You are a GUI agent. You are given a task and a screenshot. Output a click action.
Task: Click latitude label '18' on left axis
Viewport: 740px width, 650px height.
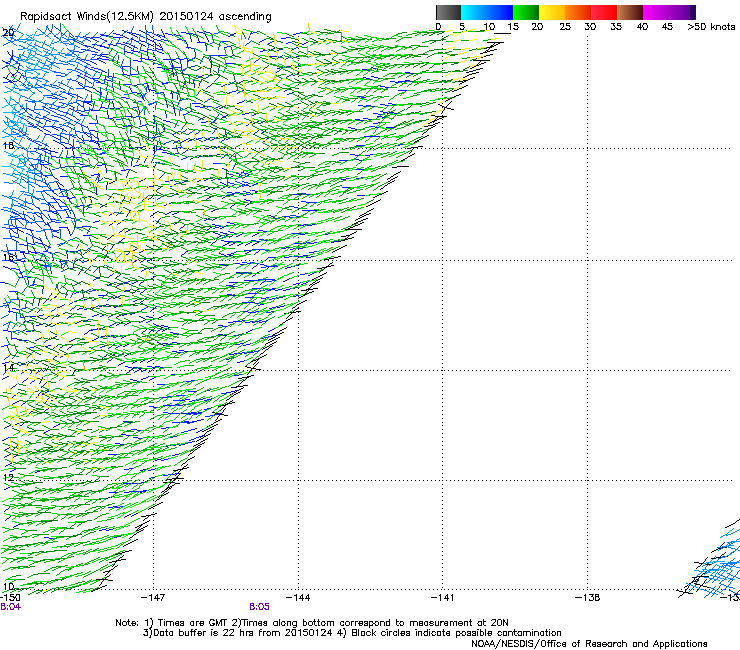[8, 145]
